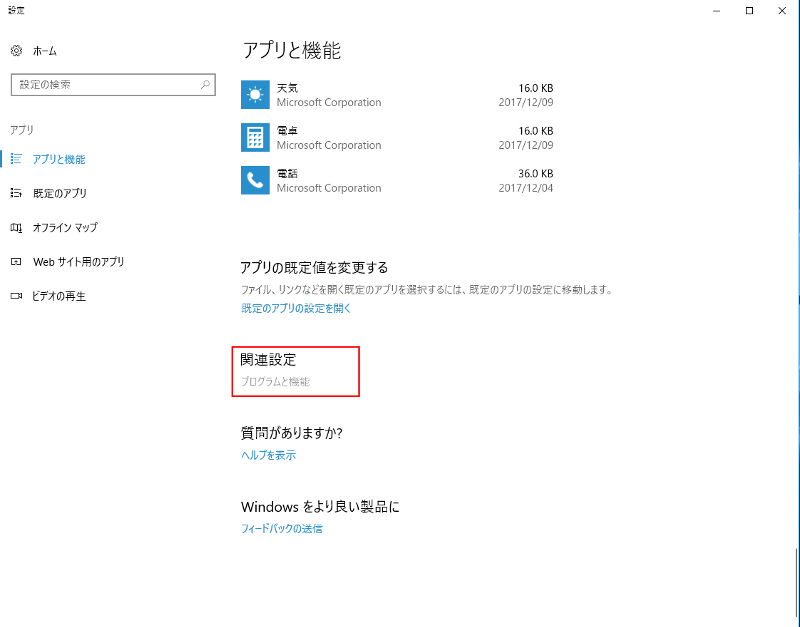This screenshot has width=800, height=627.
Task: Switch to ビデオの再生 page
Action: click(x=59, y=296)
